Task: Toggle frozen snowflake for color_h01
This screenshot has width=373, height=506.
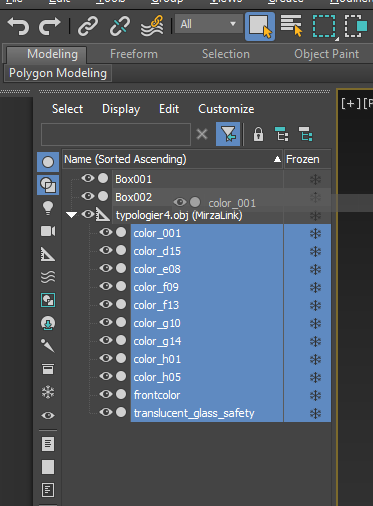Action: pos(315,359)
